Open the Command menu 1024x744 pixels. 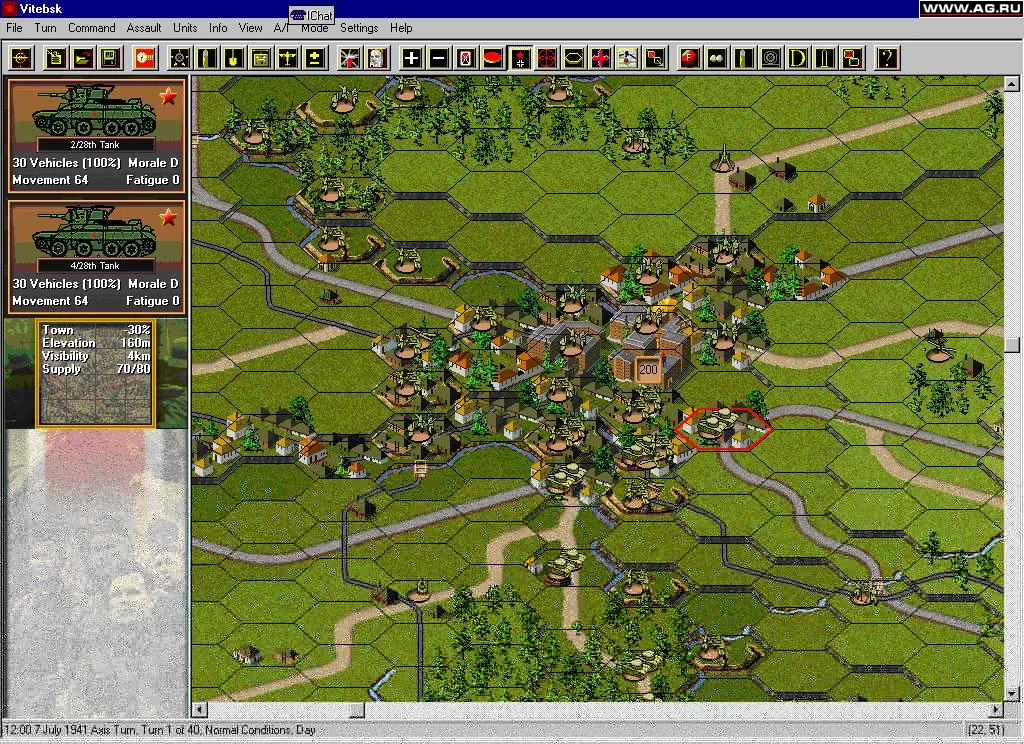click(x=91, y=28)
